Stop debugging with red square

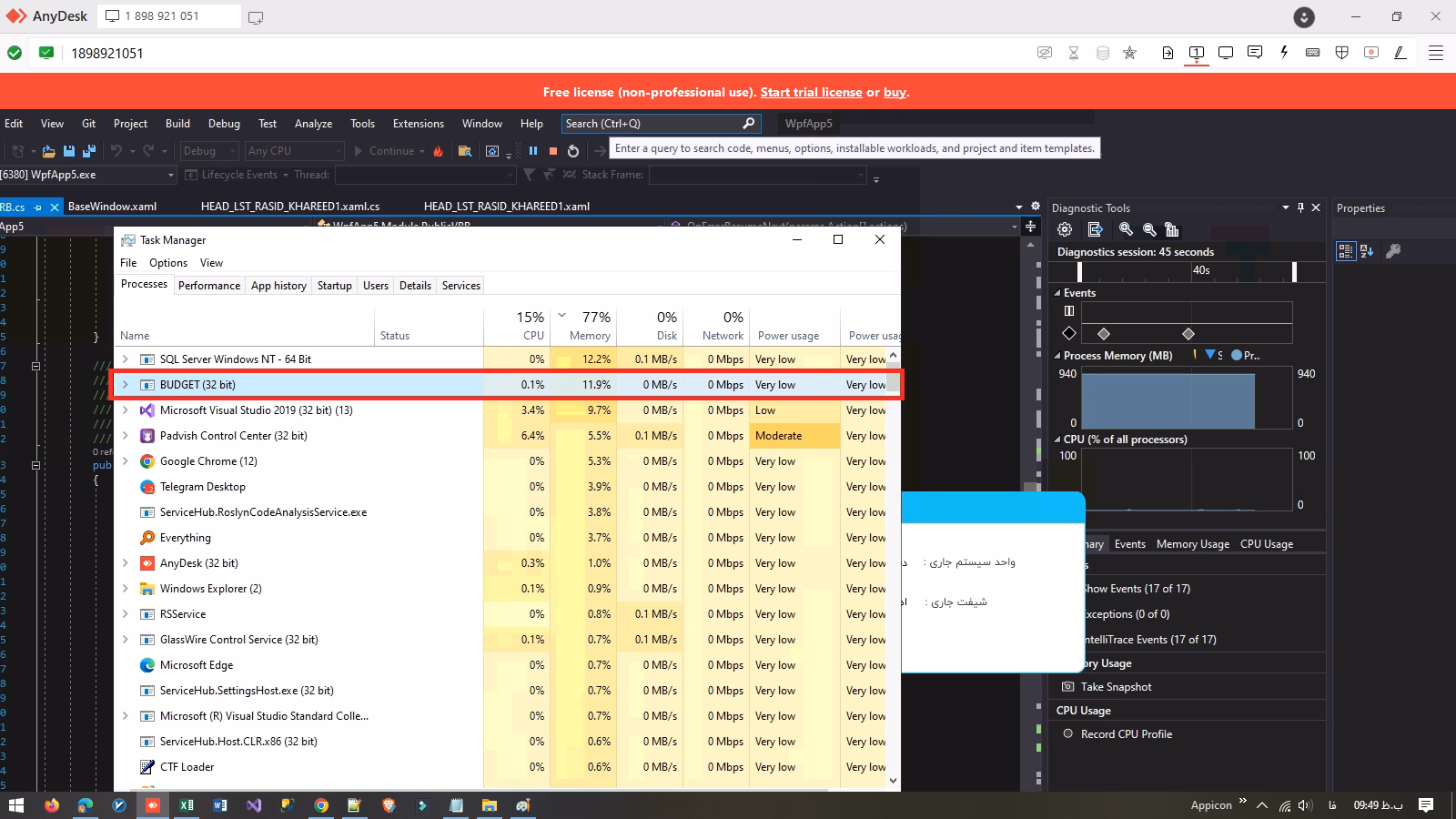[552, 151]
